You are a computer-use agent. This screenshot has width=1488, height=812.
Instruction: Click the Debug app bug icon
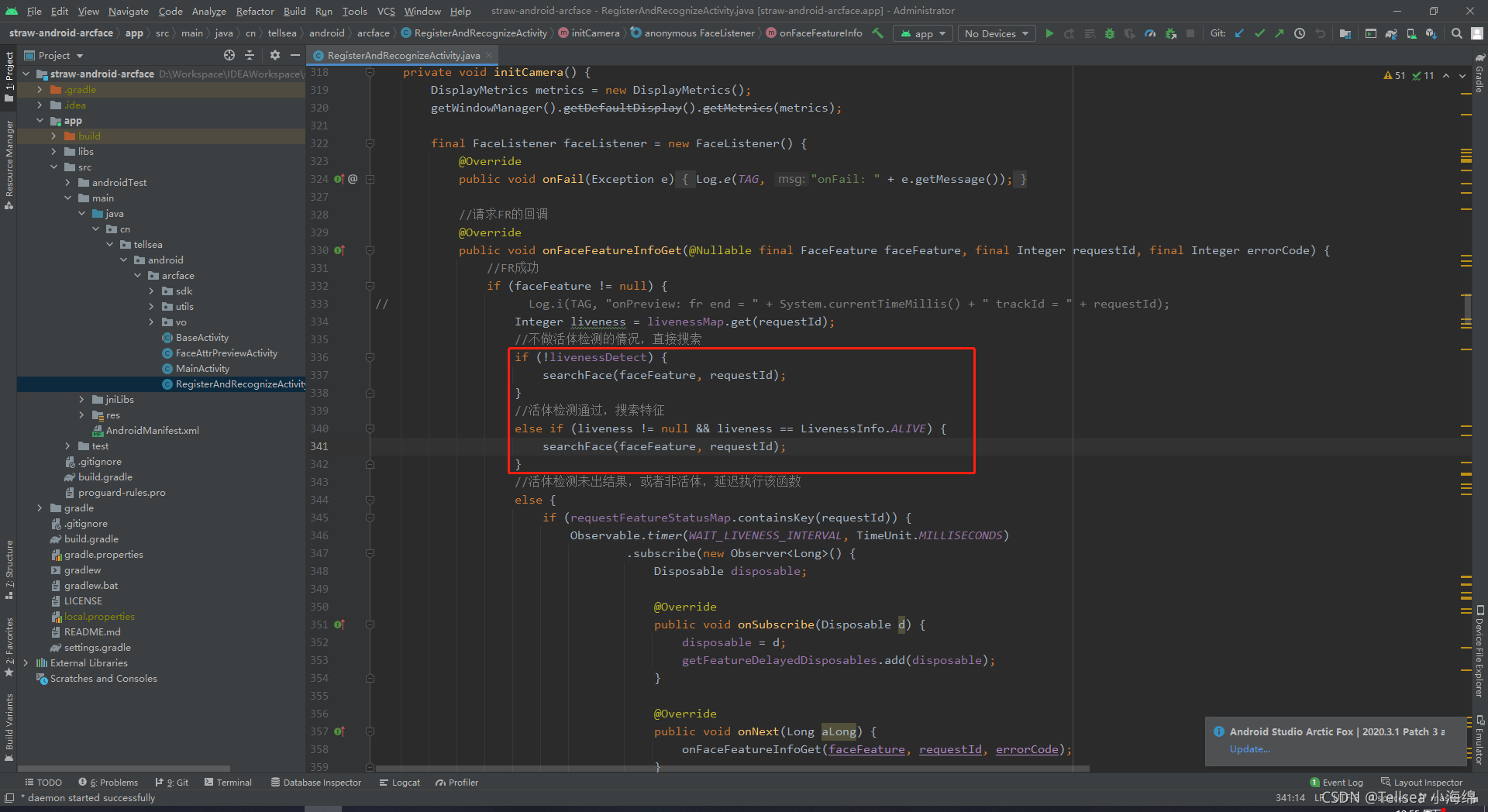[x=1110, y=33]
